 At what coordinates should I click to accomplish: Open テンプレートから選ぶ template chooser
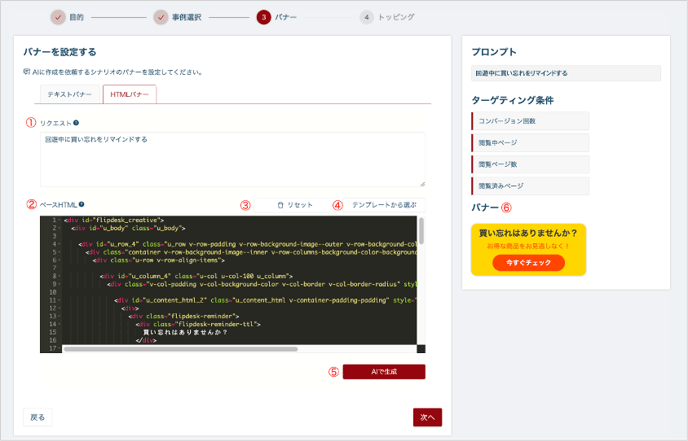click(384, 205)
